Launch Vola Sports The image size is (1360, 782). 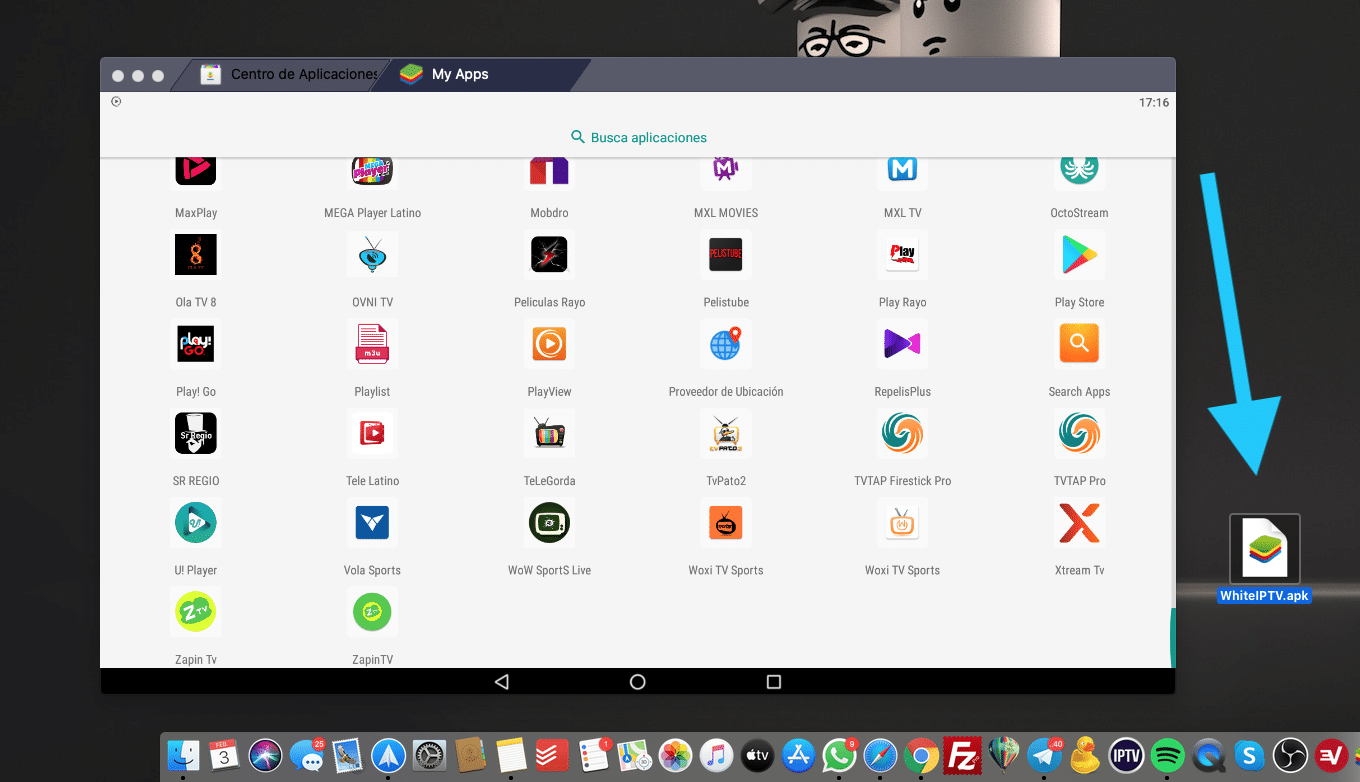pos(372,522)
